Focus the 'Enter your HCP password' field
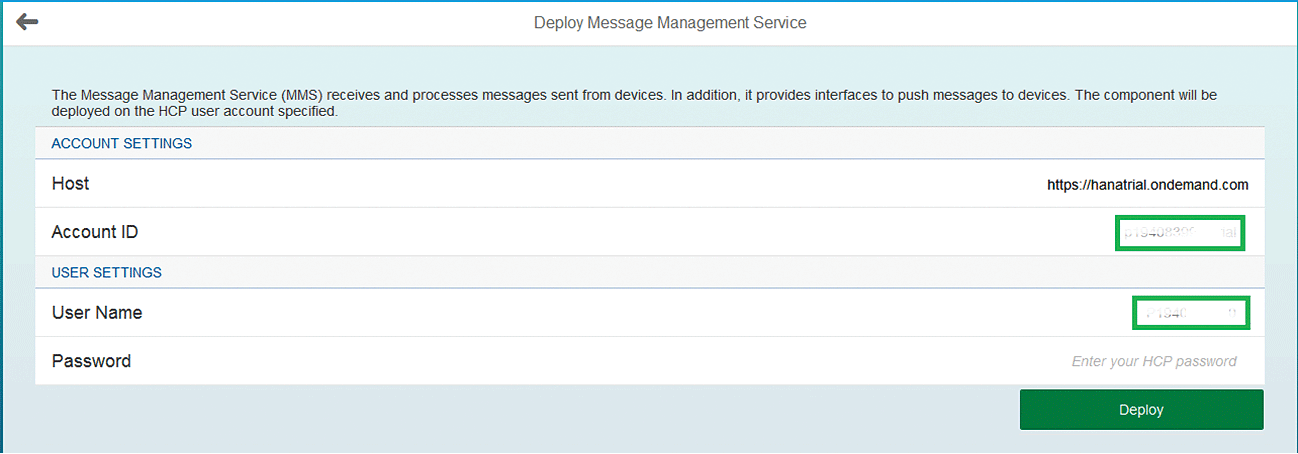The width and height of the screenshot is (1298, 454). point(1153,361)
